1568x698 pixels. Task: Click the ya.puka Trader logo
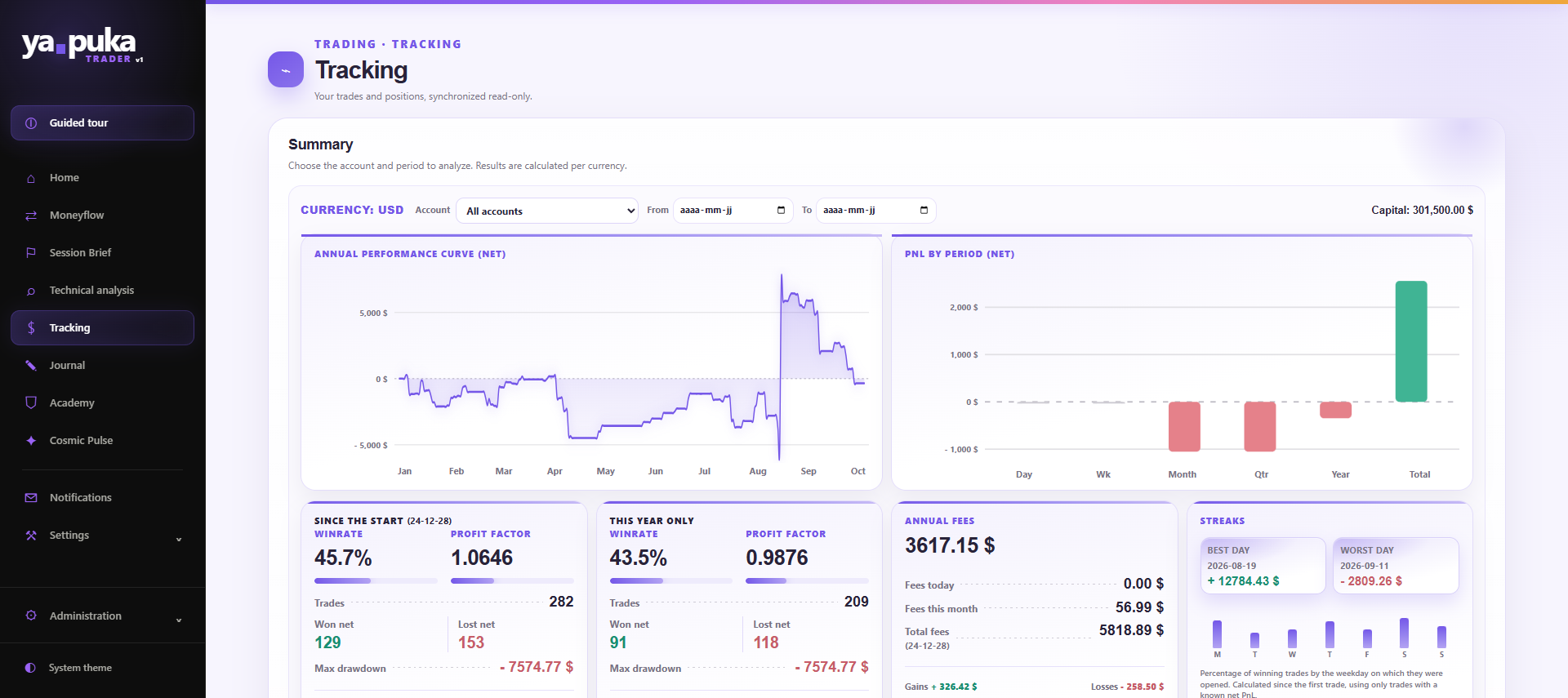pyautogui.click(x=82, y=46)
